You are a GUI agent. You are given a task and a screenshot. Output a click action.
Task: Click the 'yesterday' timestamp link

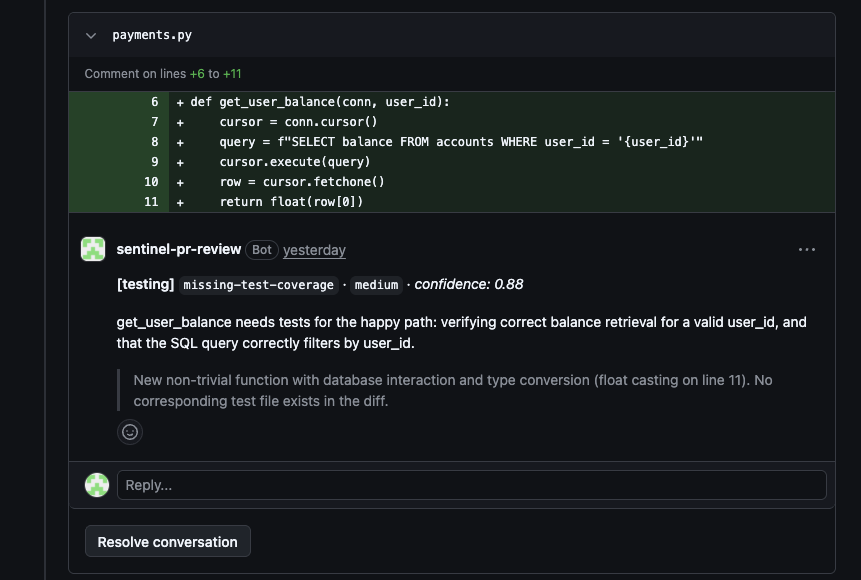(x=314, y=250)
